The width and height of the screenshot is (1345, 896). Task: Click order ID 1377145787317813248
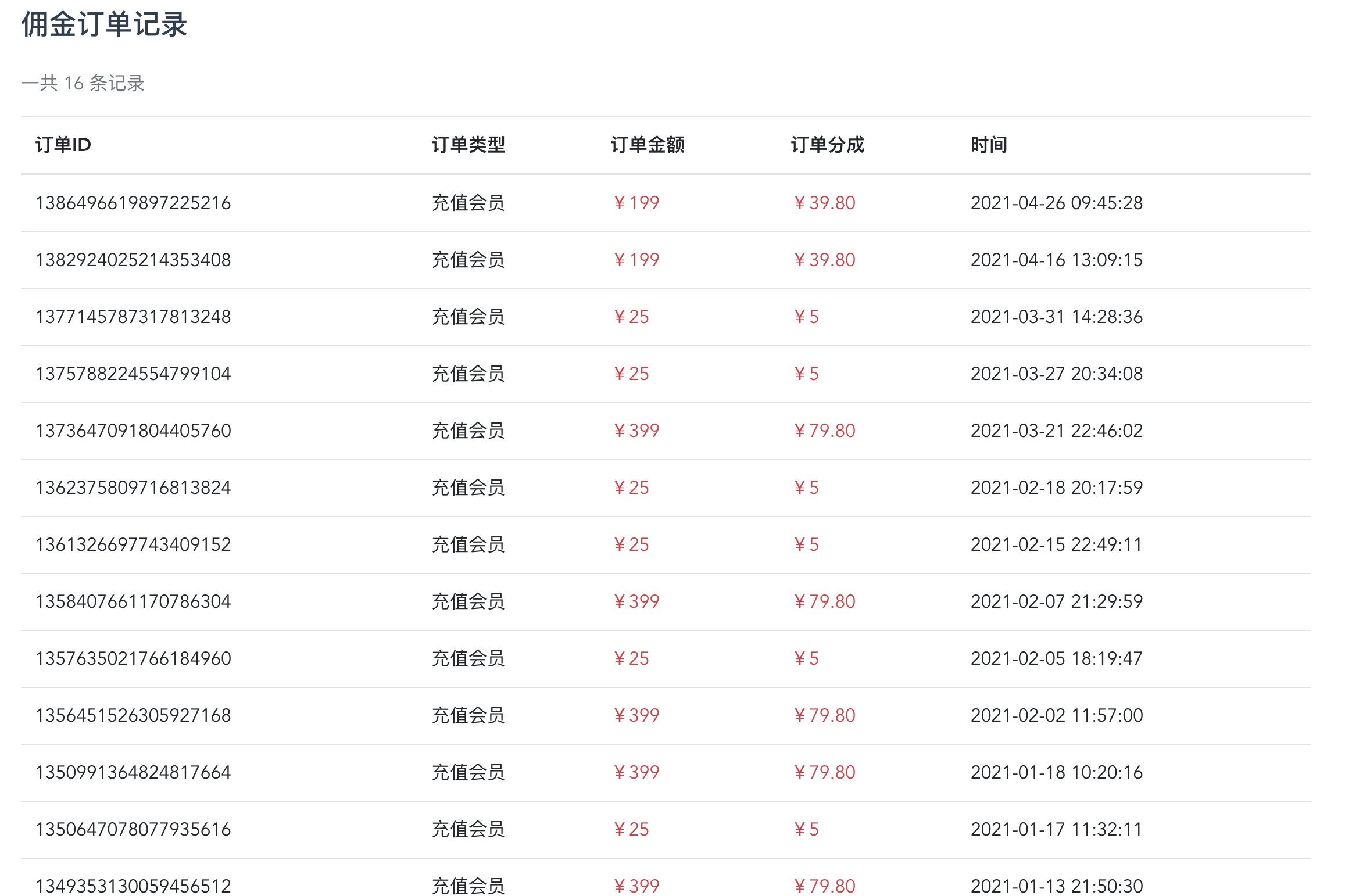coord(133,317)
